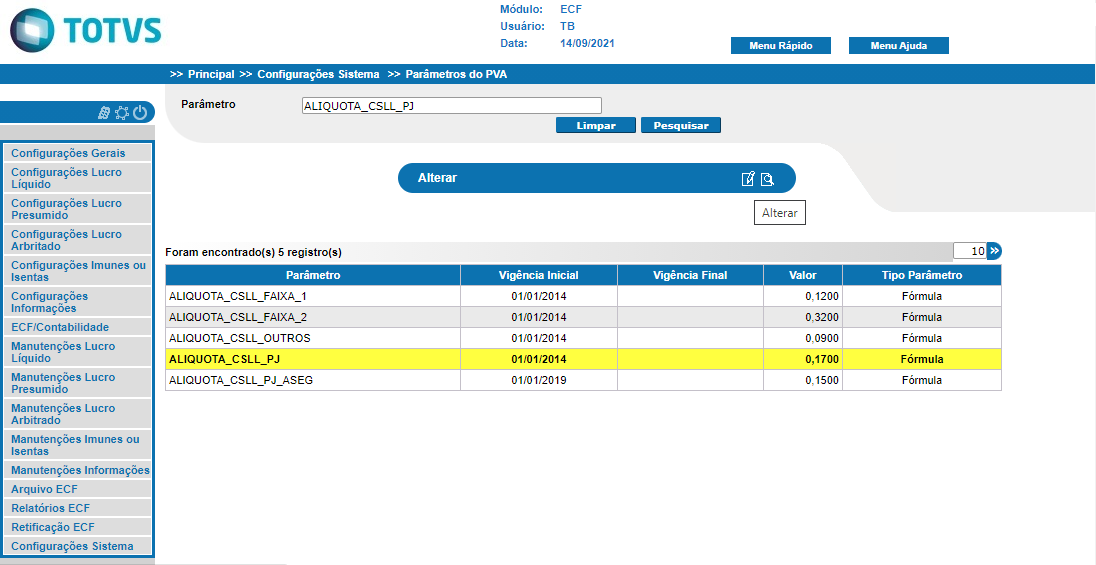Image resolution: width=1096 pixels, height=565 pixels.
Task: Click the value 0,1500
Action: point(822,380)
